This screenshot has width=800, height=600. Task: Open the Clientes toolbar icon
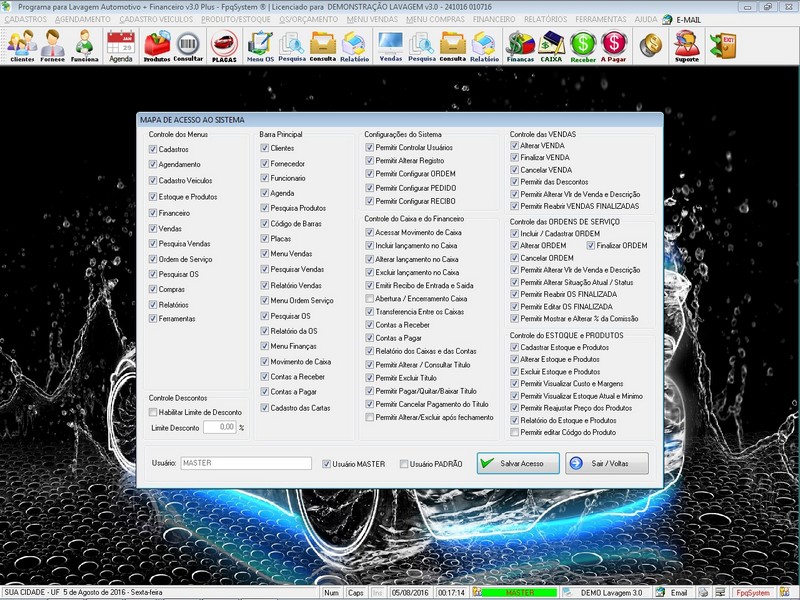coord(22,45)
